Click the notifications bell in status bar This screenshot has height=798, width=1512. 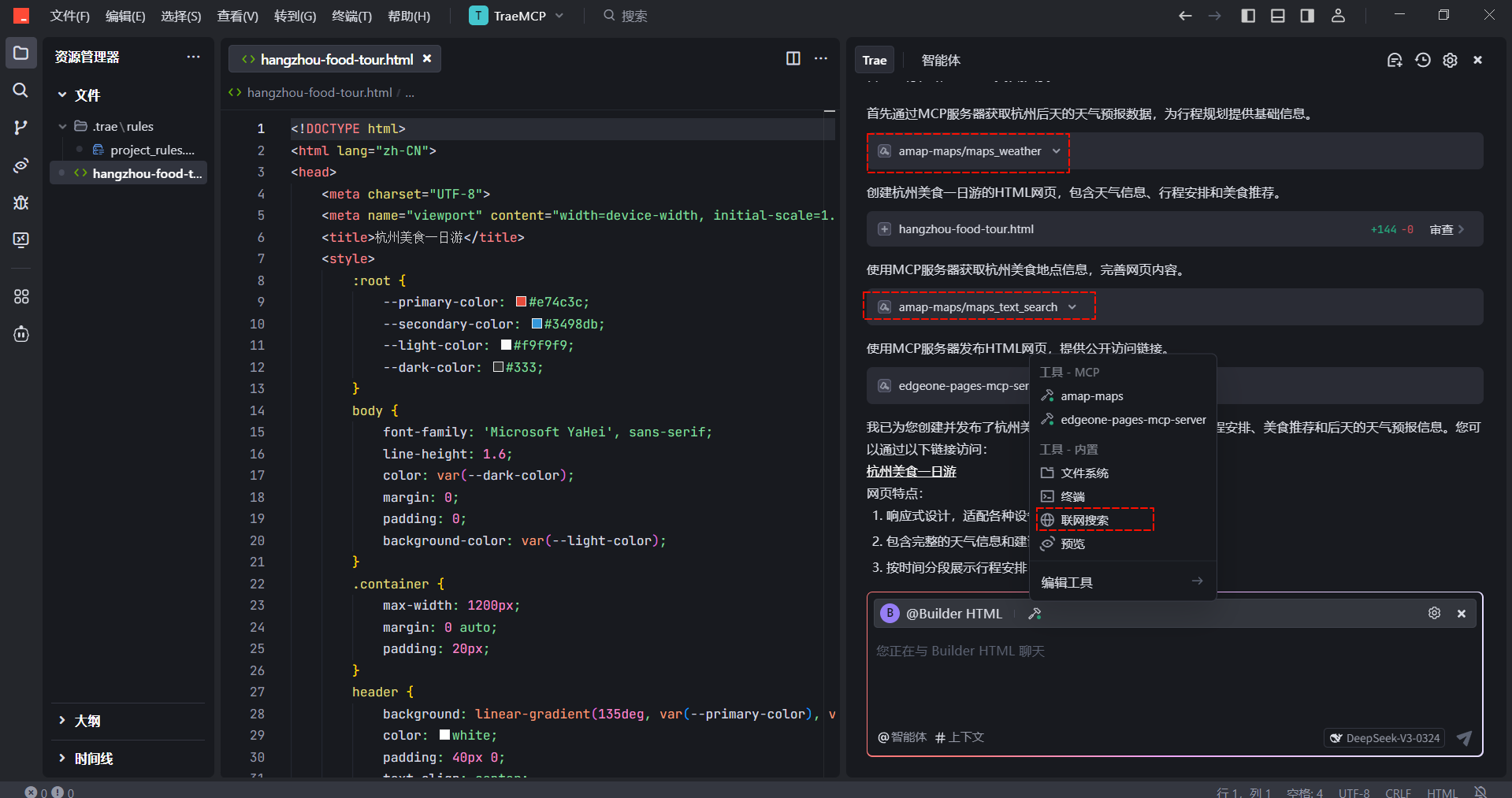pos(1480,792)
